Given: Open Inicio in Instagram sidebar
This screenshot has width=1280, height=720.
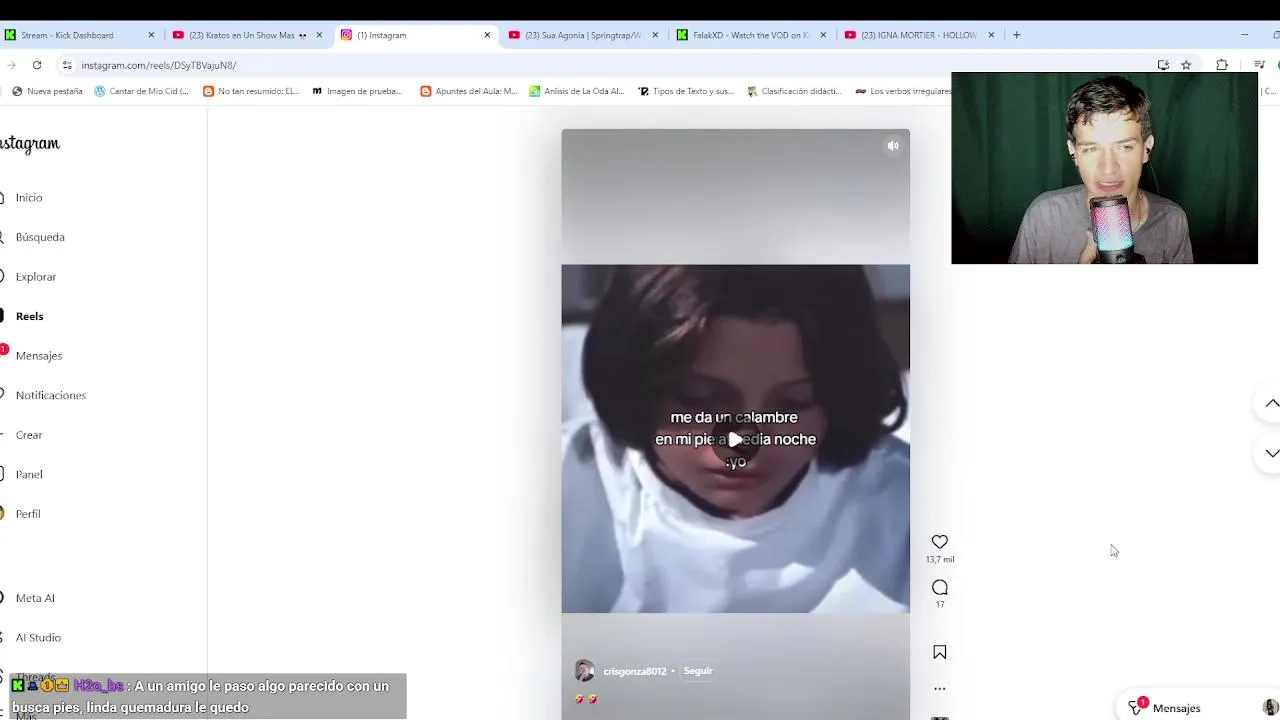Looking at the screenshot, I should tap(28, 198).
